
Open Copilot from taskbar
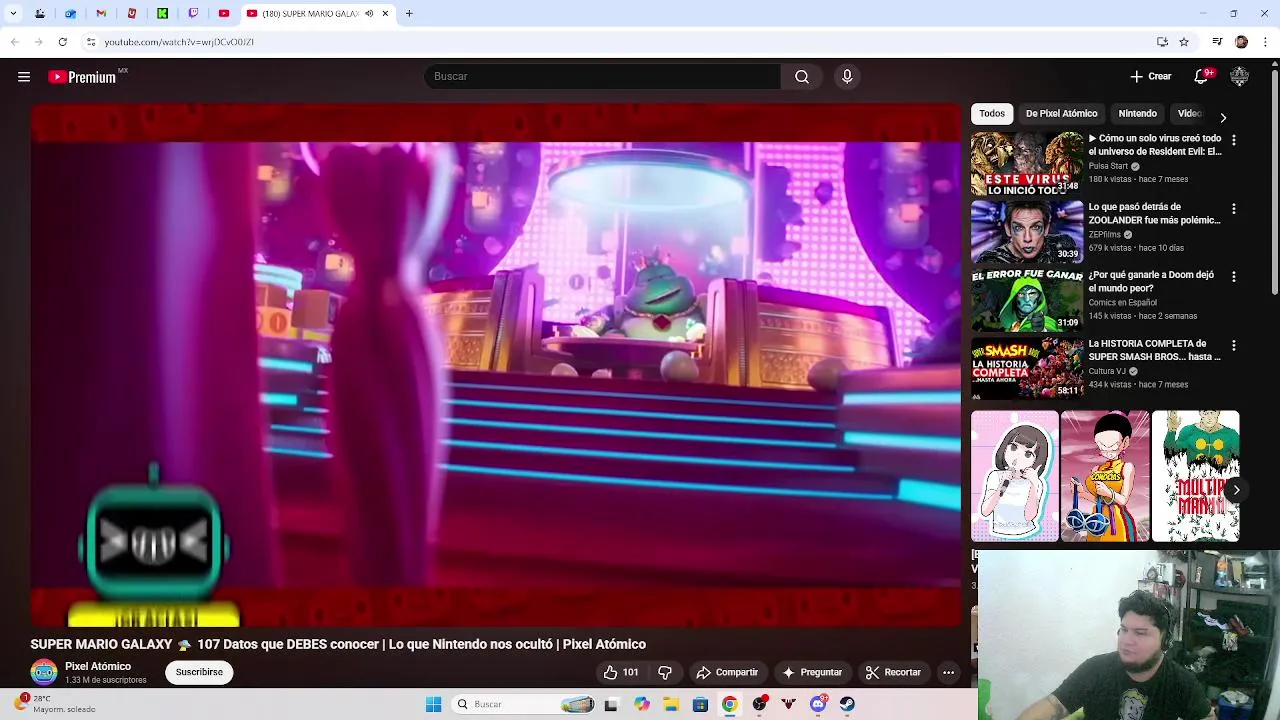(641, 704)
